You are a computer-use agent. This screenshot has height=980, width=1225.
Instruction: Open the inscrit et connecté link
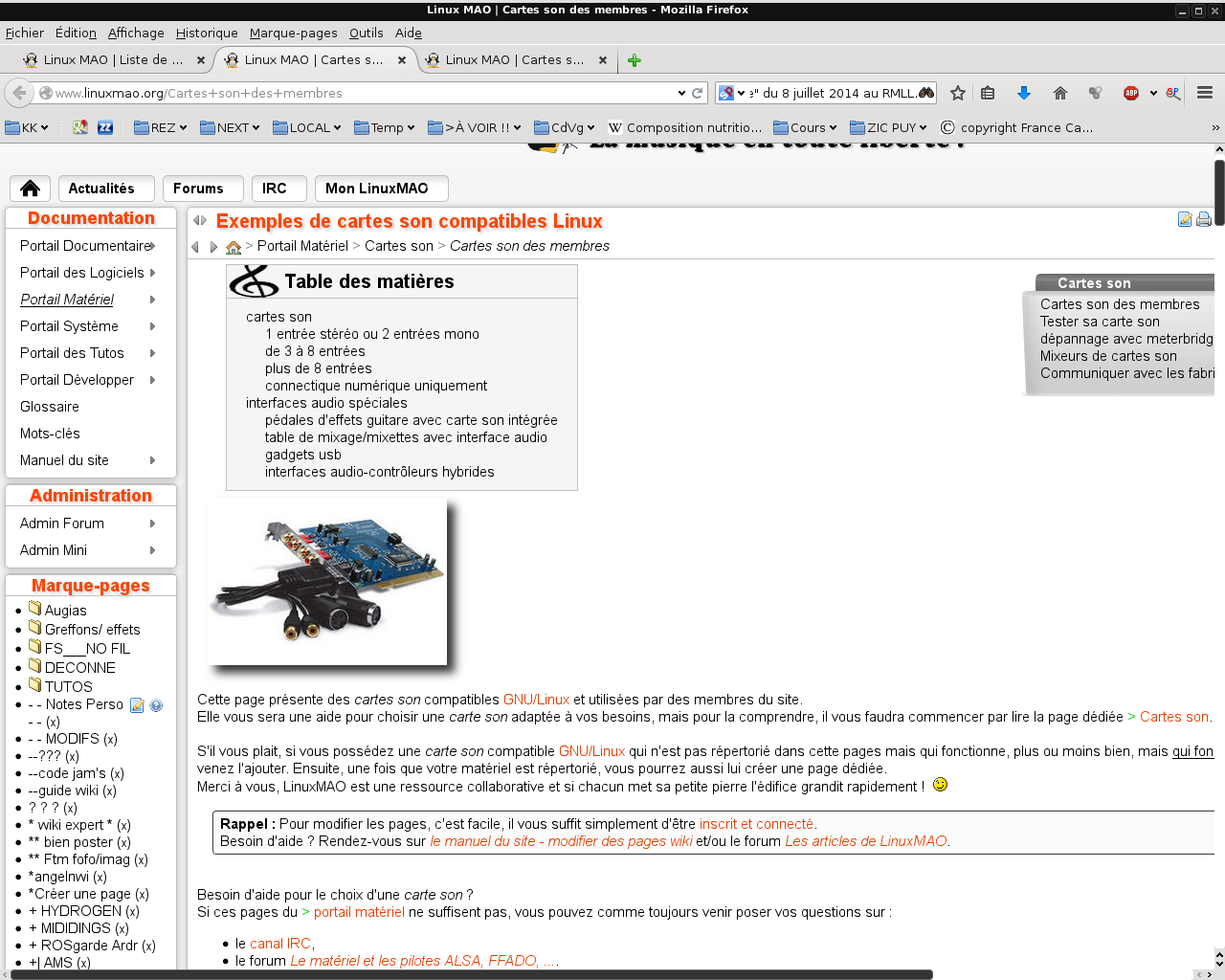(756, 824)
